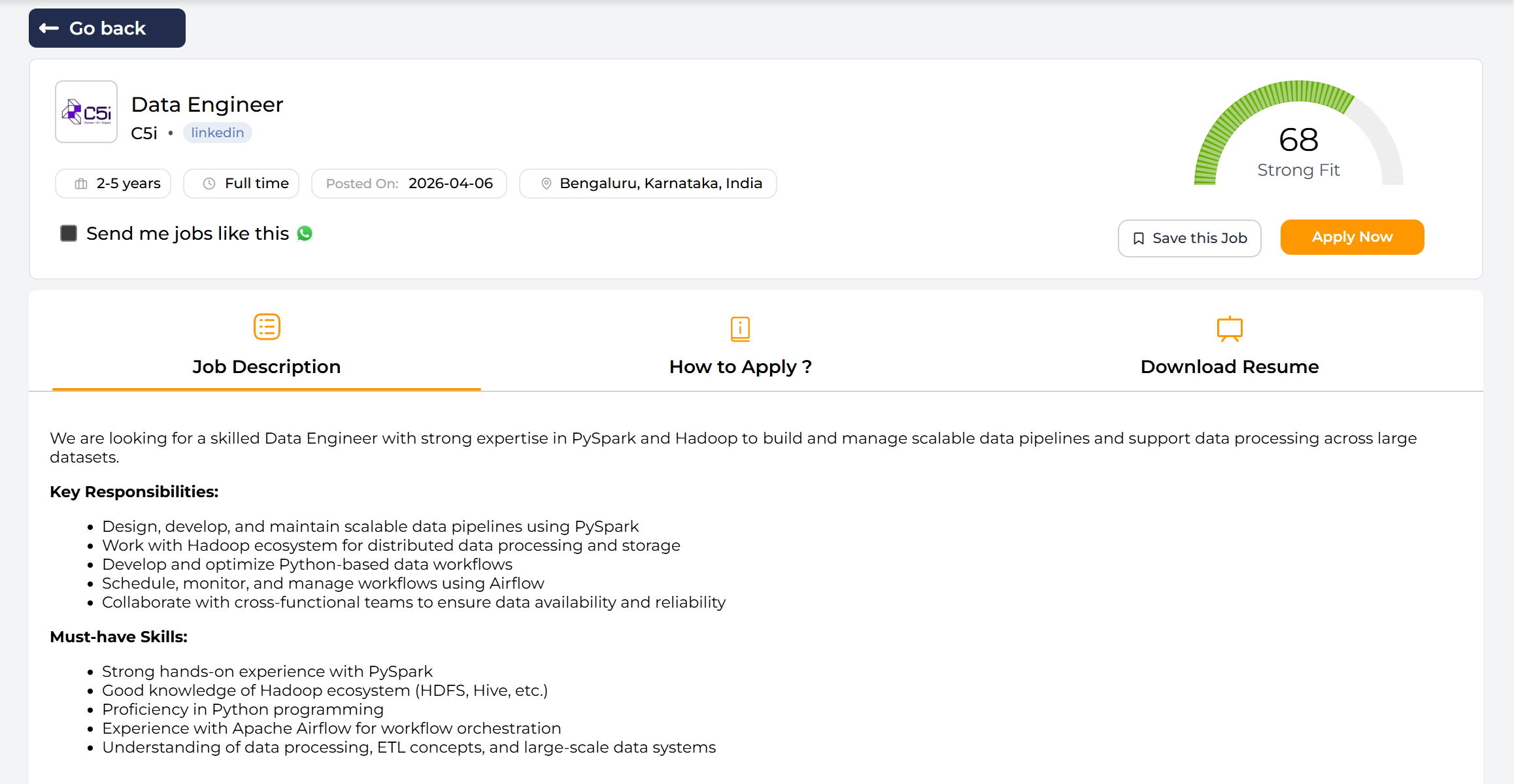This screenshot has height=784, width=1514.
Task: Click the How to Apply info icon
Action: tap(740, 329)
